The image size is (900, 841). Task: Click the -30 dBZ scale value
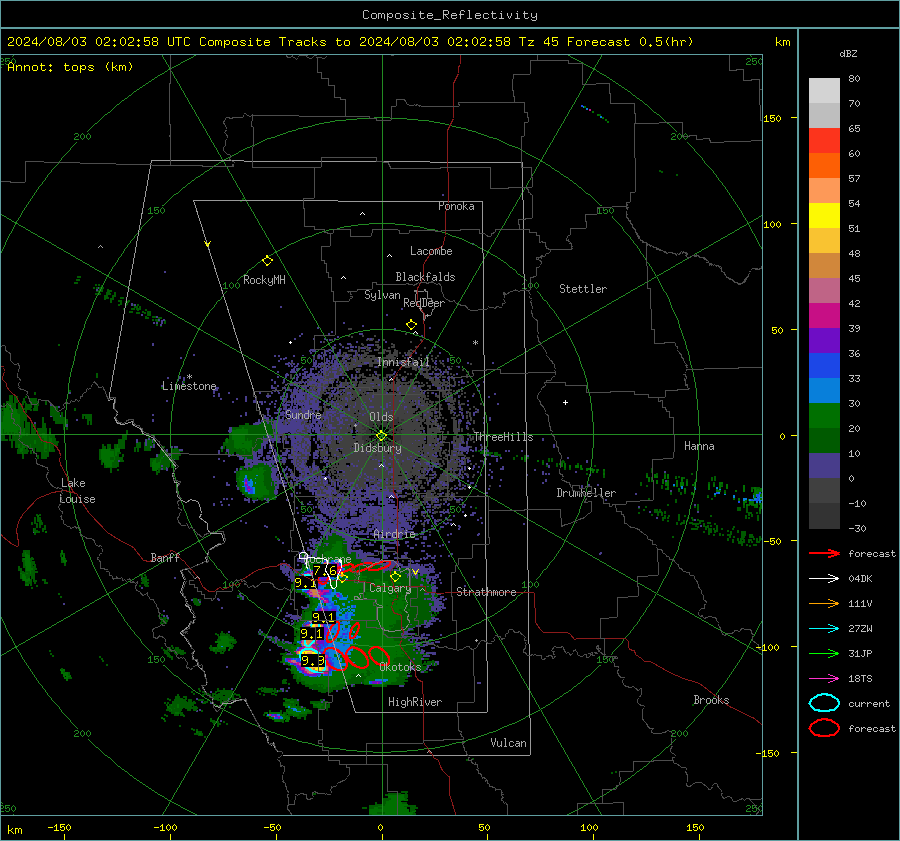(858, 529)
